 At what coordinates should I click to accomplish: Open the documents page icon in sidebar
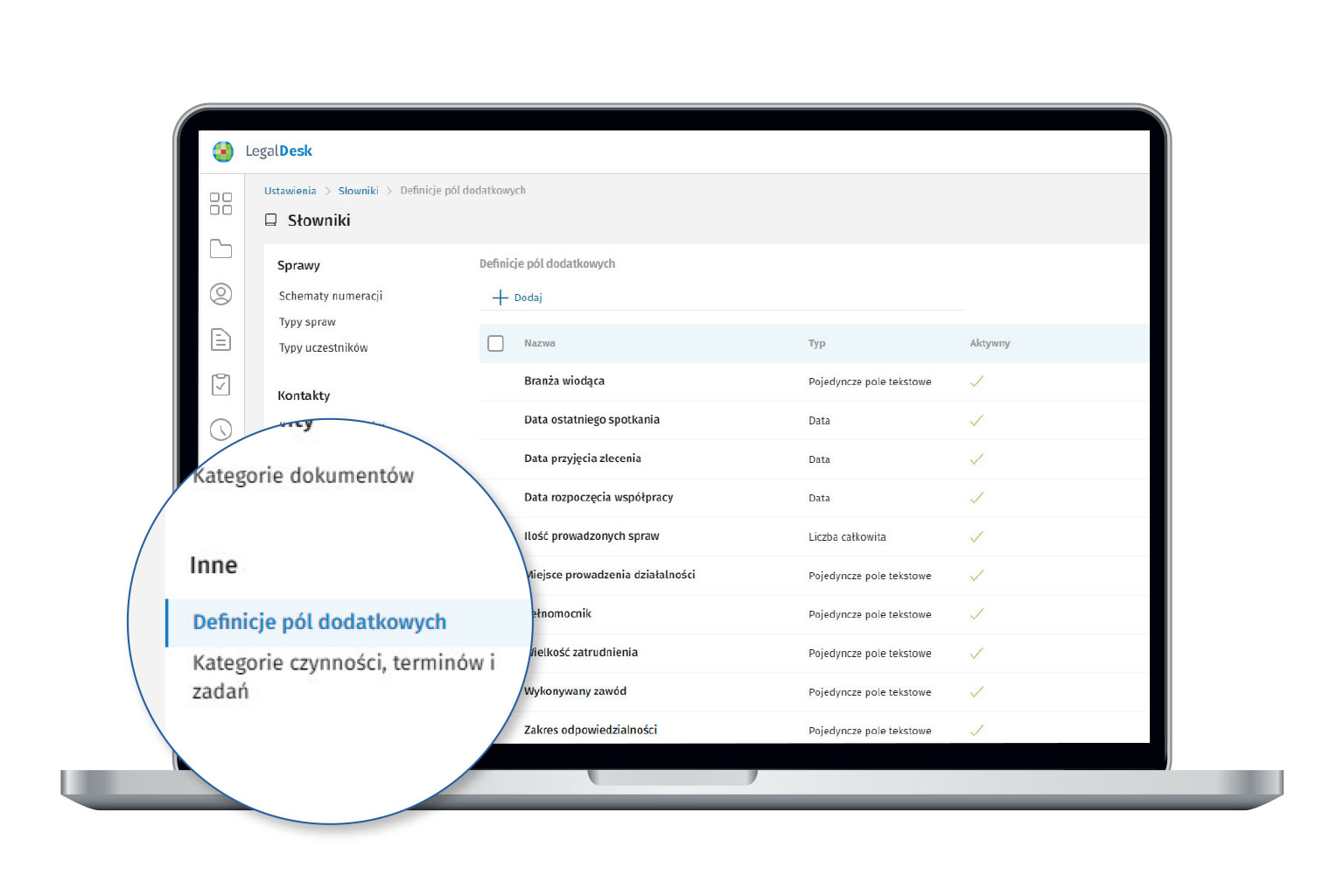220,339
